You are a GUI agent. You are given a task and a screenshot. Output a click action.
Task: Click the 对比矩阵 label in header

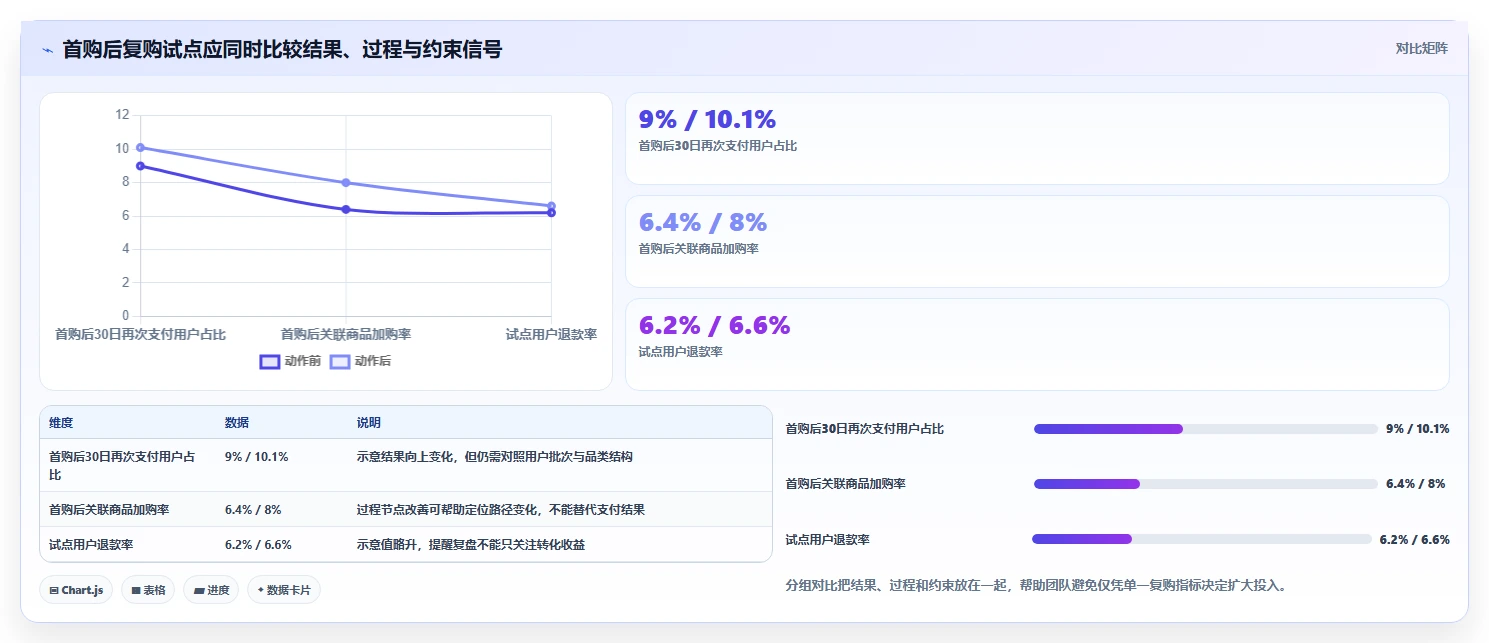[1421, 48]
